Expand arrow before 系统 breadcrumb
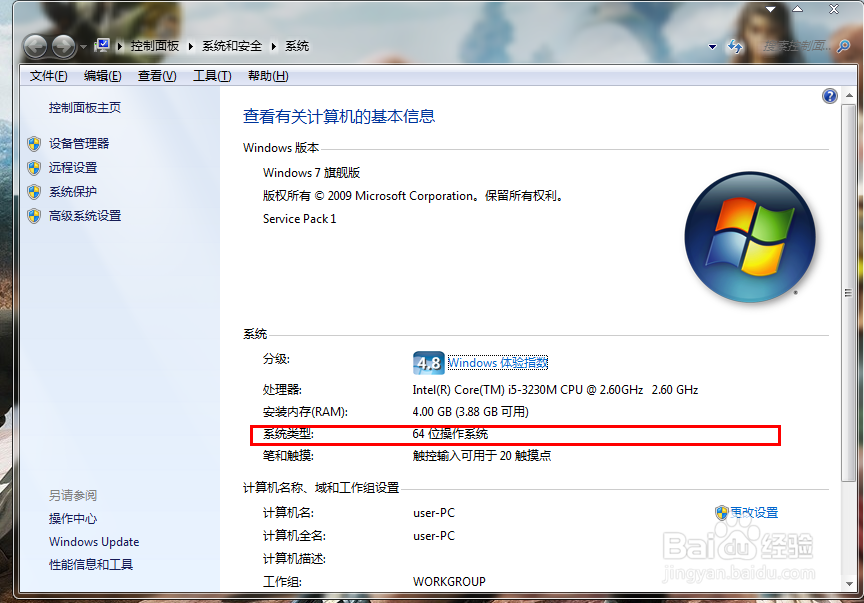 tap(273, 46)
